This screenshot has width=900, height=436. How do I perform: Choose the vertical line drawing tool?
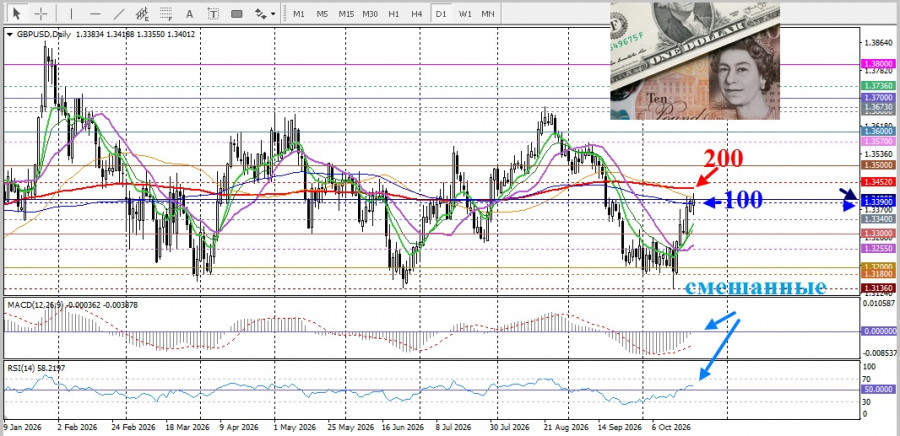point(71,13)
